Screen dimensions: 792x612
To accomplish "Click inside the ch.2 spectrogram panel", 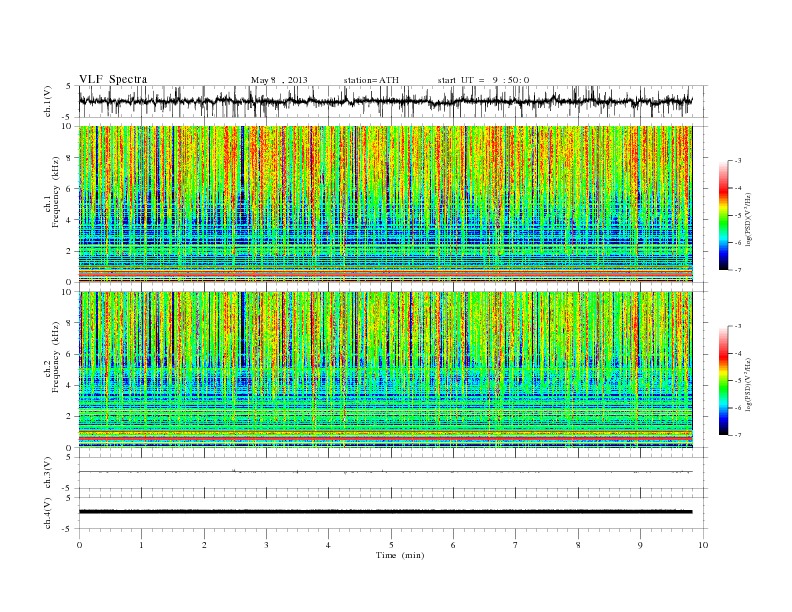I will (x=385, y=369).
